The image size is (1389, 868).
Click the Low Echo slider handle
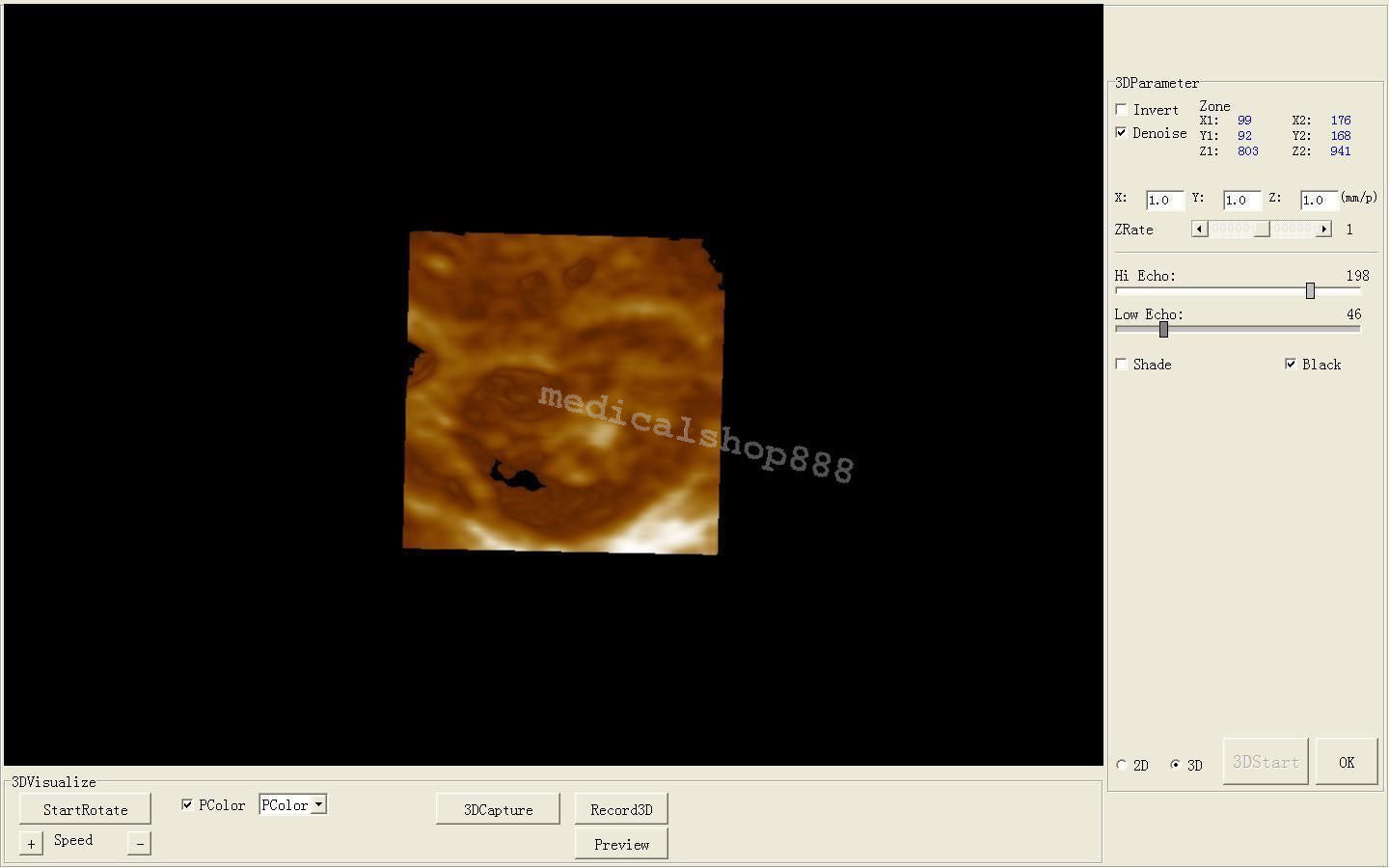1162,329
